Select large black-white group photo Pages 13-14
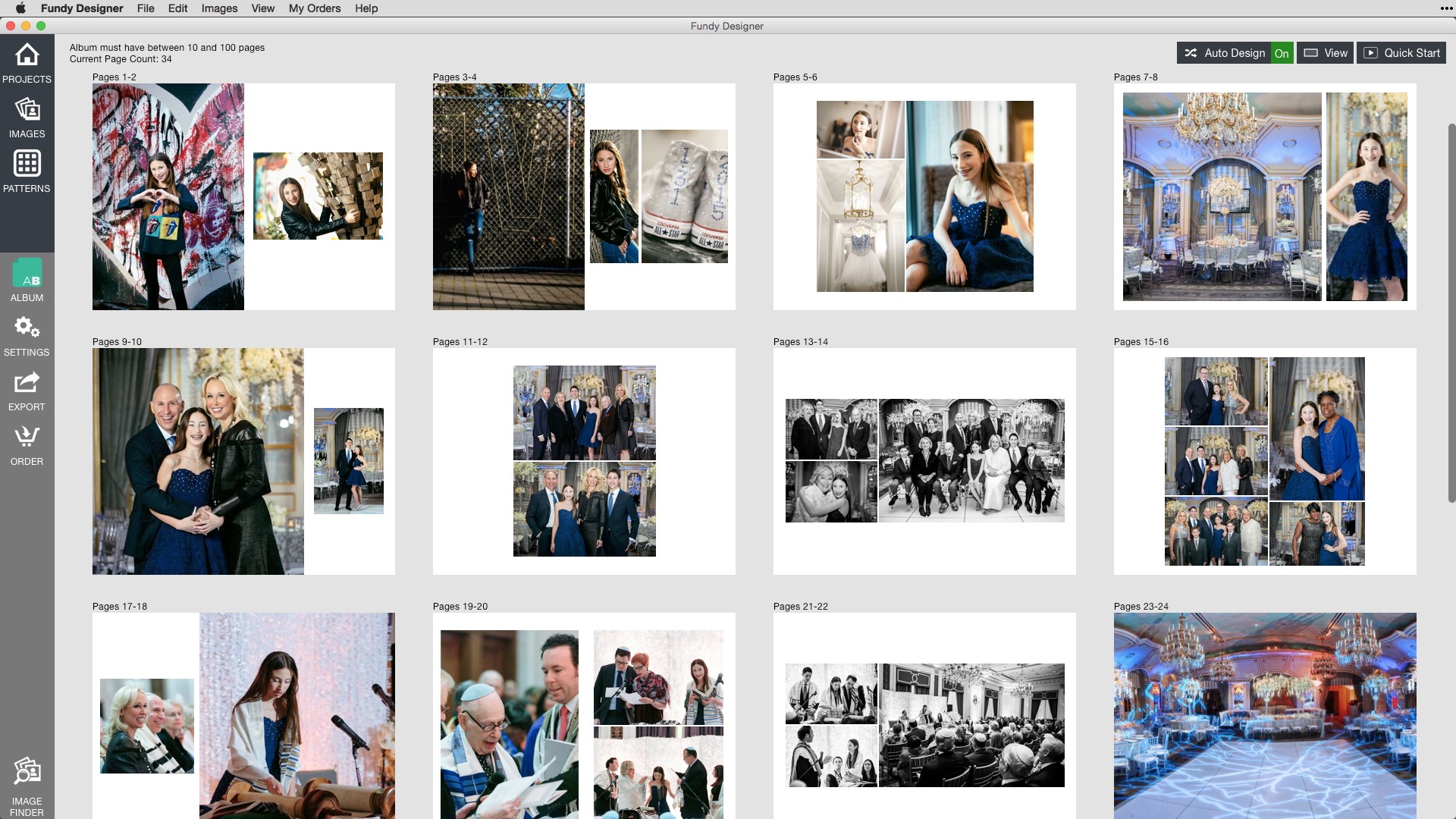The height and width of the screenshot is (819, 1456). point(971,460)
